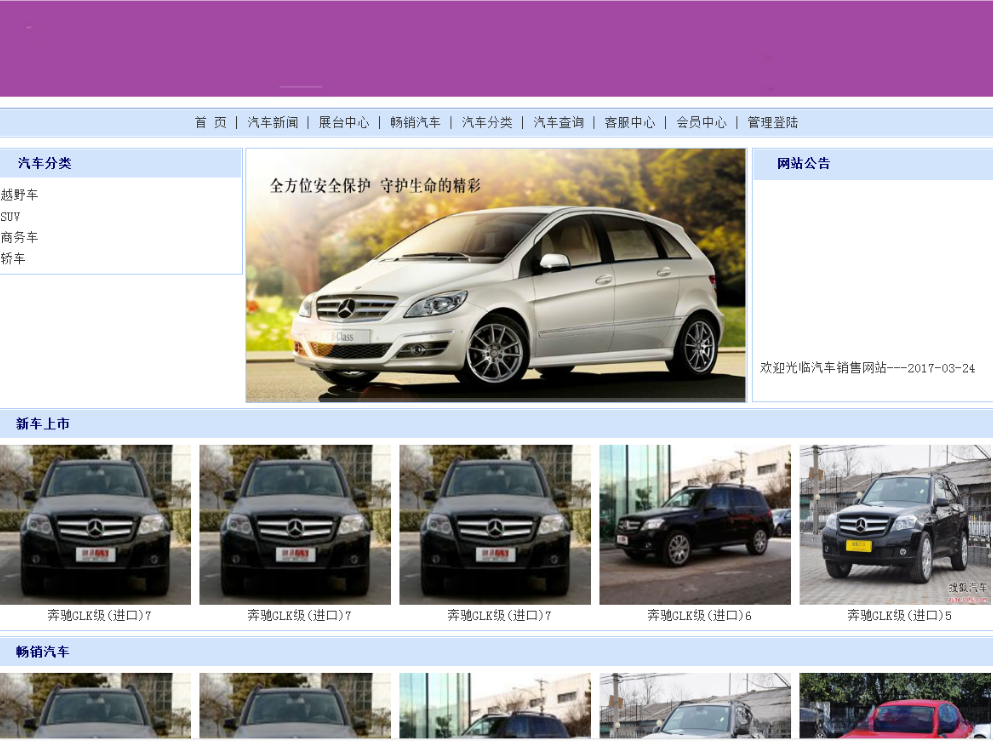Screen dimensions: 993x741
Task: Open the 展台中心 navigation item
Action: point(344,122)
